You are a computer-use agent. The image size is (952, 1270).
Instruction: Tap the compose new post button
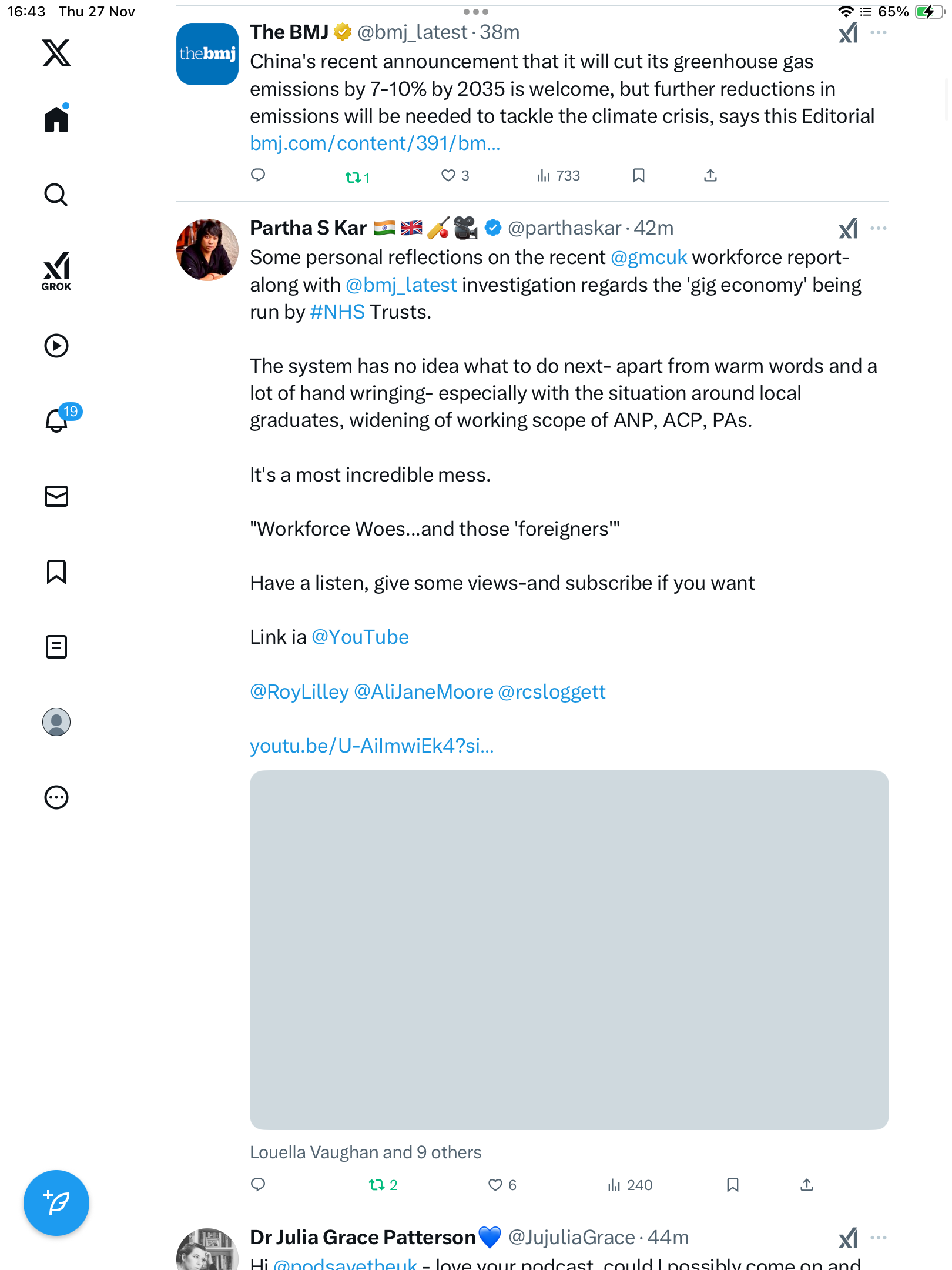click(x=56, y=1202)
